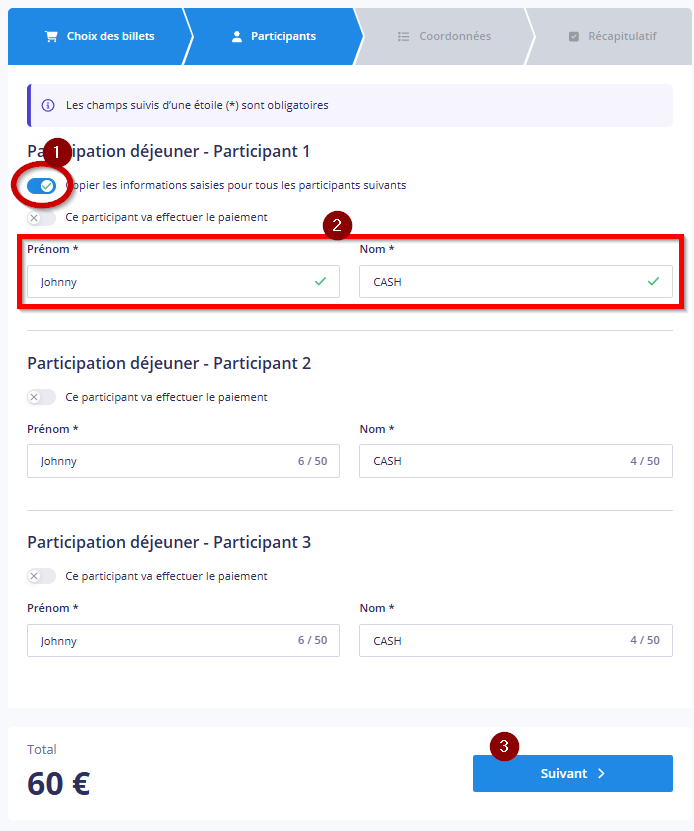Click the arrow icon on Suivant button
Screen dimensions: 694x831
click(x=601, y=774)
